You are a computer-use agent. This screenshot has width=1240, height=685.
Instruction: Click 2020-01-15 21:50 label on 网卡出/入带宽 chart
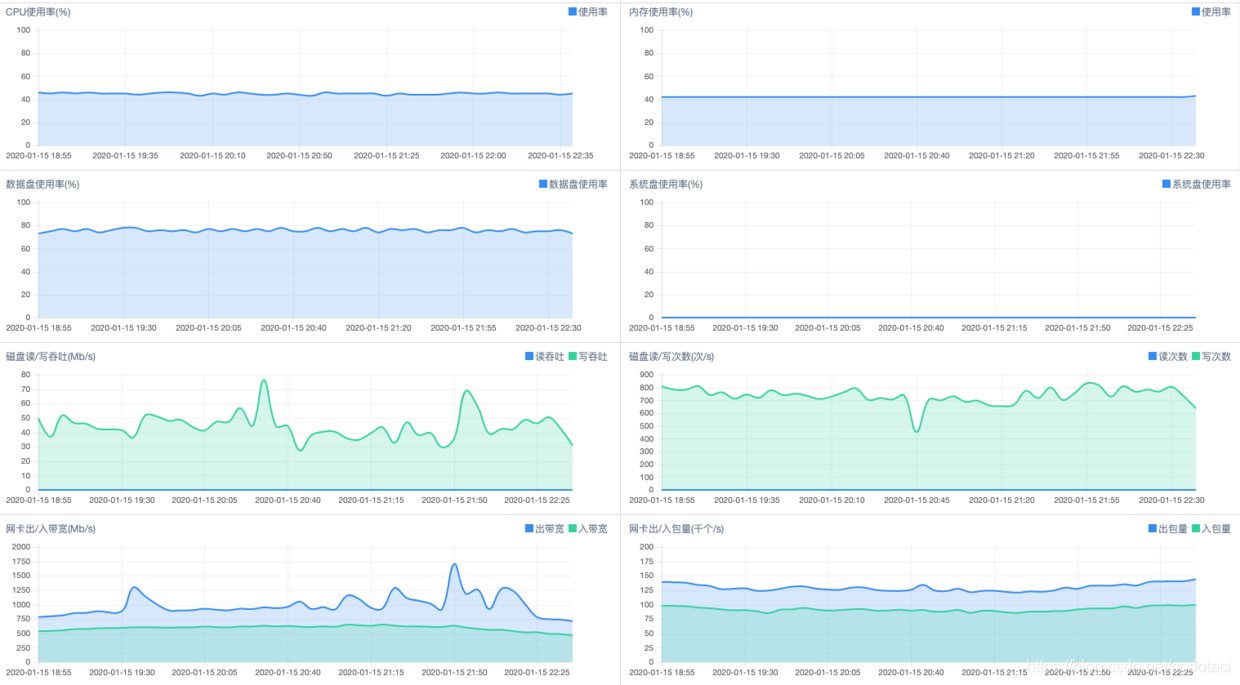[454, 671]
